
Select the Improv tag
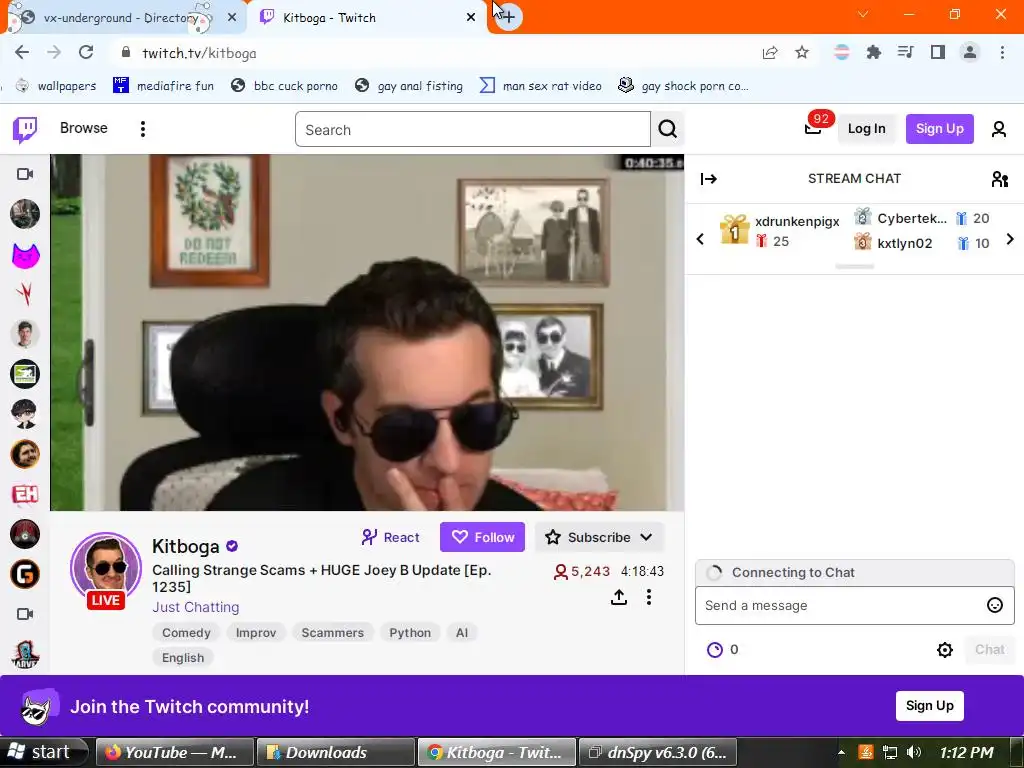tap(256, 633)
